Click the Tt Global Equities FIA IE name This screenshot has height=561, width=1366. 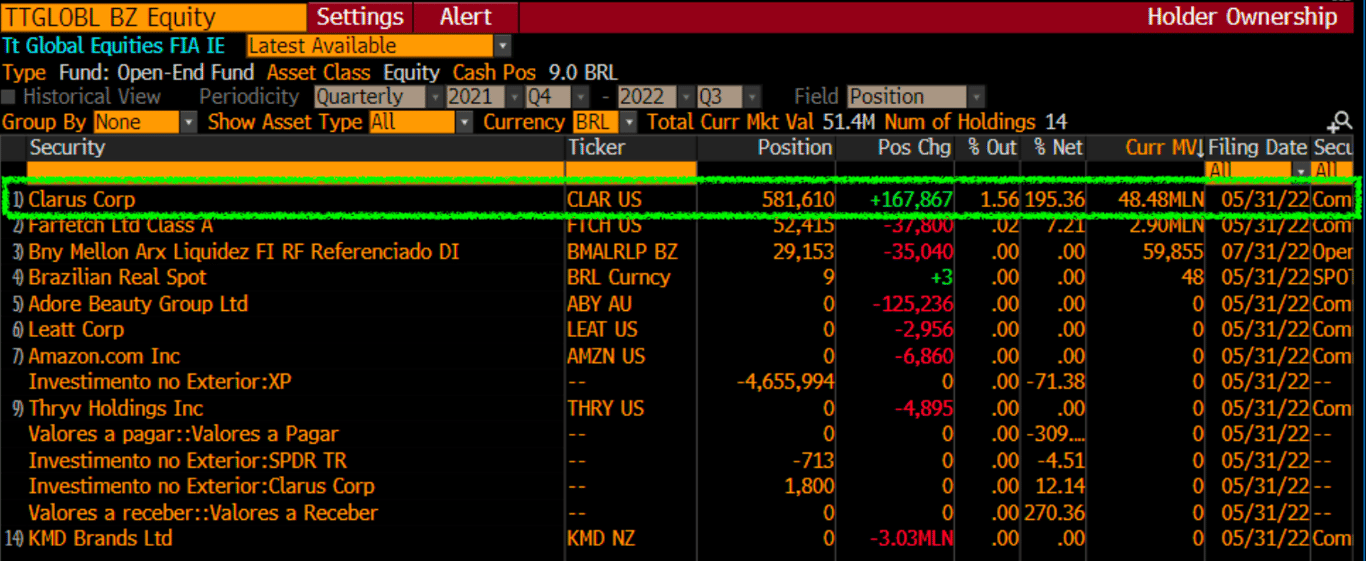[x=114, y=46]
